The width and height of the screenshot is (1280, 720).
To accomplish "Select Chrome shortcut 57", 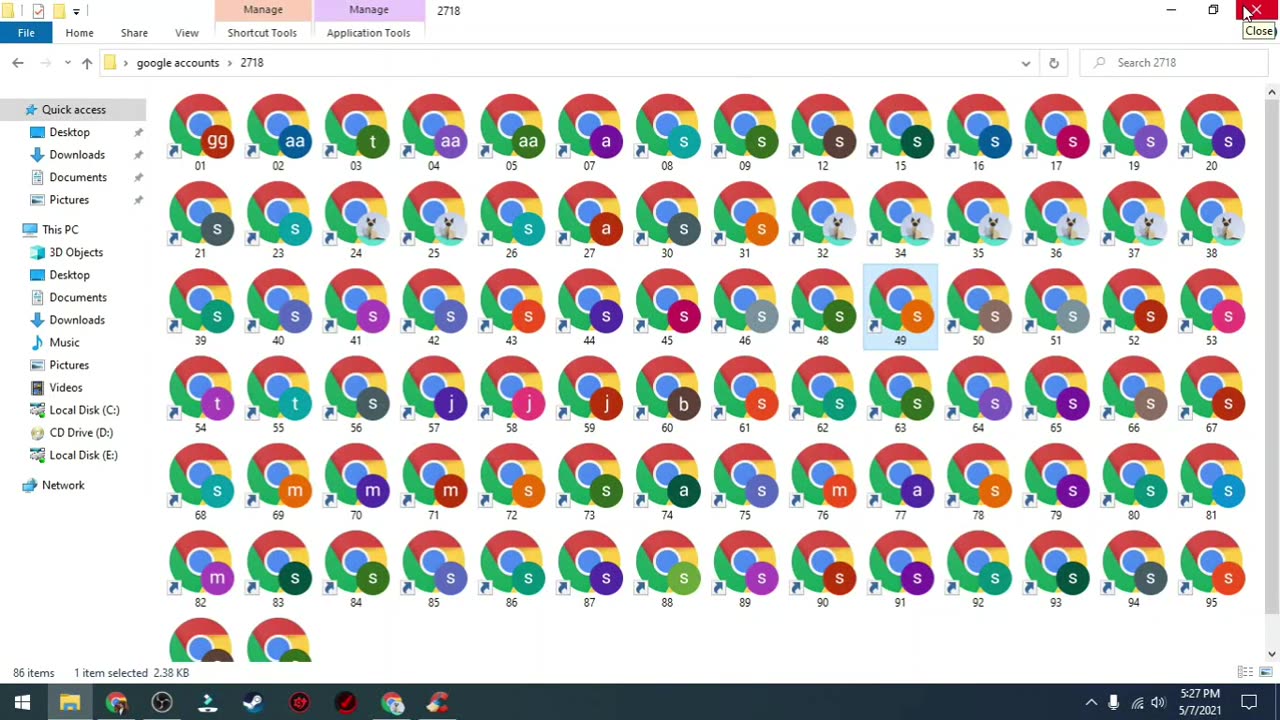I will [434, 394].
